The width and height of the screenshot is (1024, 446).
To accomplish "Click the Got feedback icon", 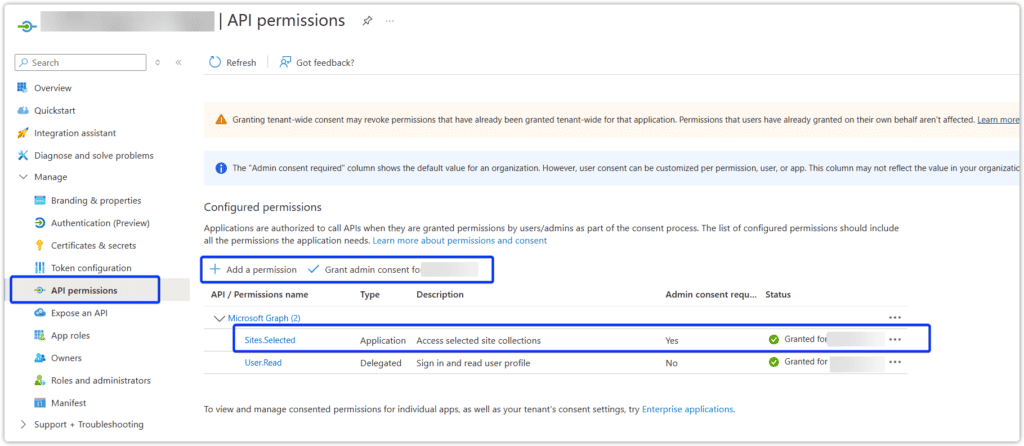I will [x=286, y=62].
